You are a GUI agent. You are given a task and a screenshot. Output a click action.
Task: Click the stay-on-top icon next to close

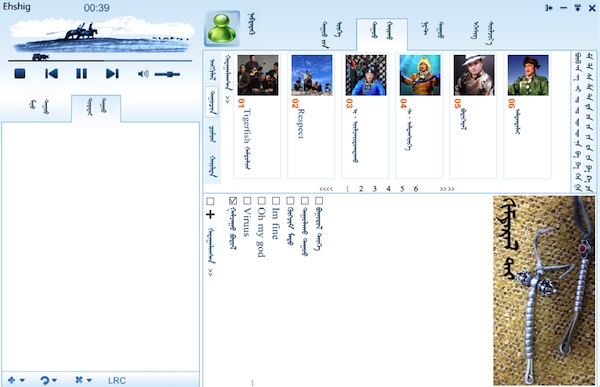click(x=578, y=8)
